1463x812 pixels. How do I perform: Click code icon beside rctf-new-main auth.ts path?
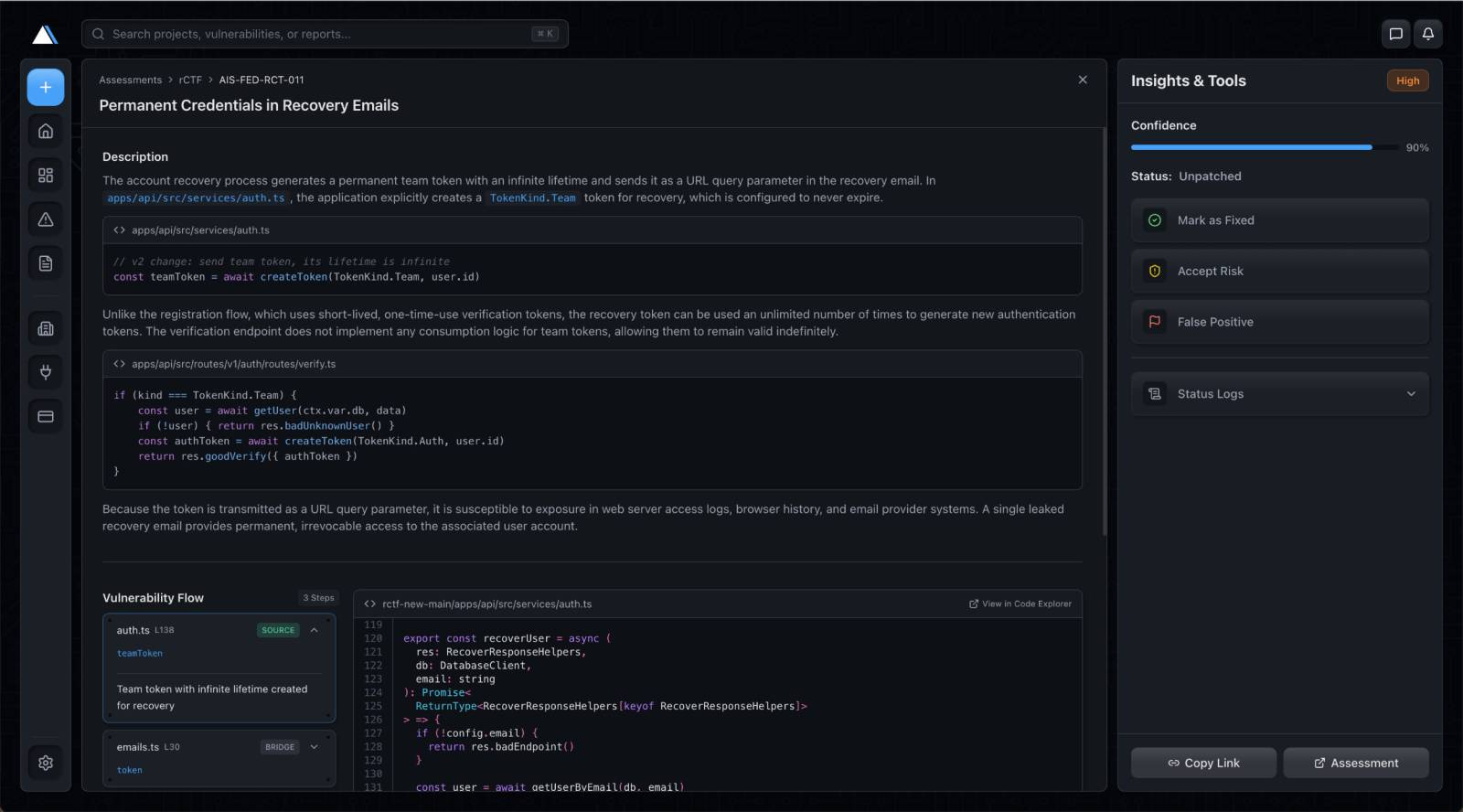point(369,604)
